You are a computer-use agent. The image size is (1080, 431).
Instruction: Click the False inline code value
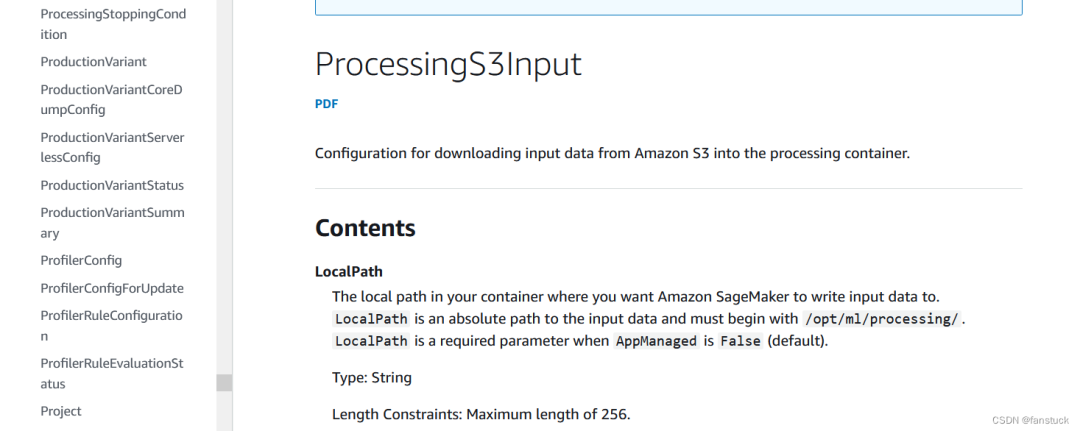pyautogui.click(x=741, y=341)
